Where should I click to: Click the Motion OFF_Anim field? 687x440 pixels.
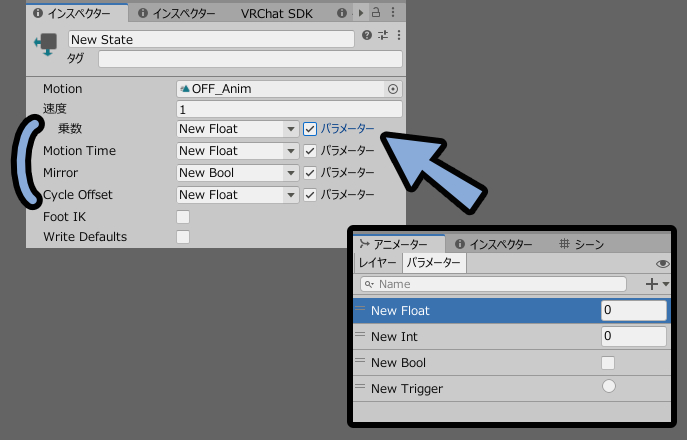click(x=289, y=89)
